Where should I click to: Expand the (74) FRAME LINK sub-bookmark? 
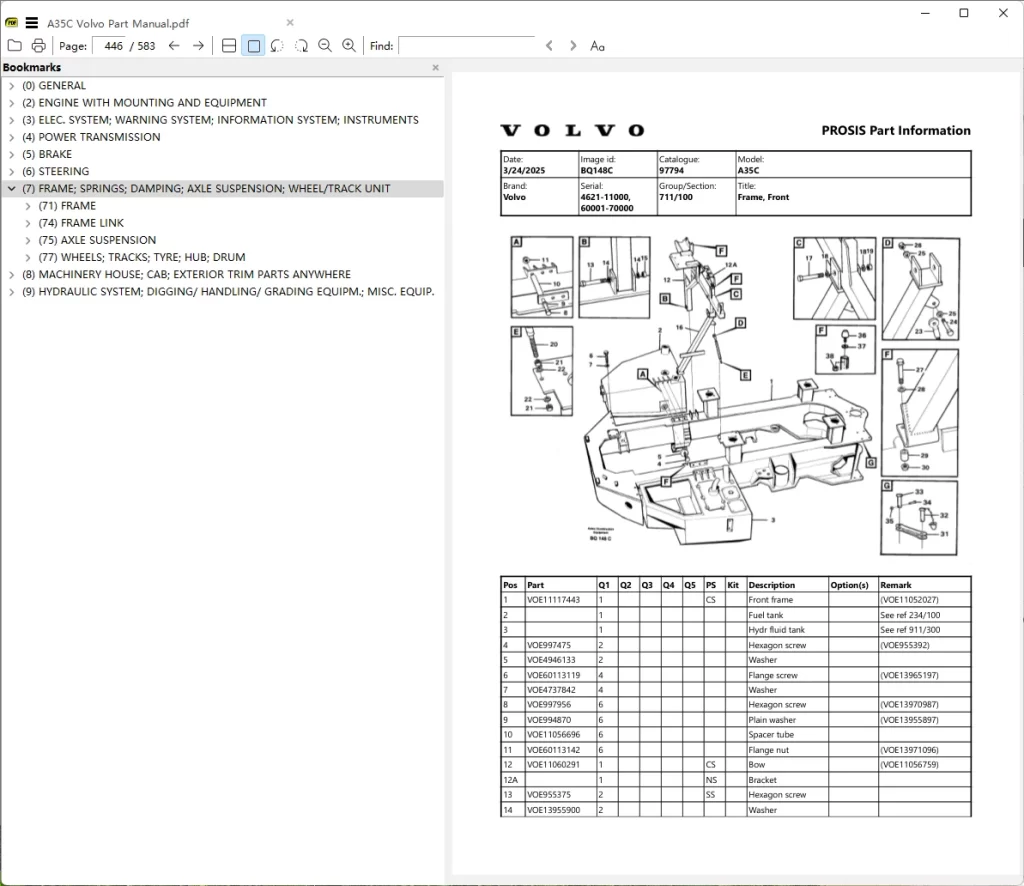(x=27, y=223)
